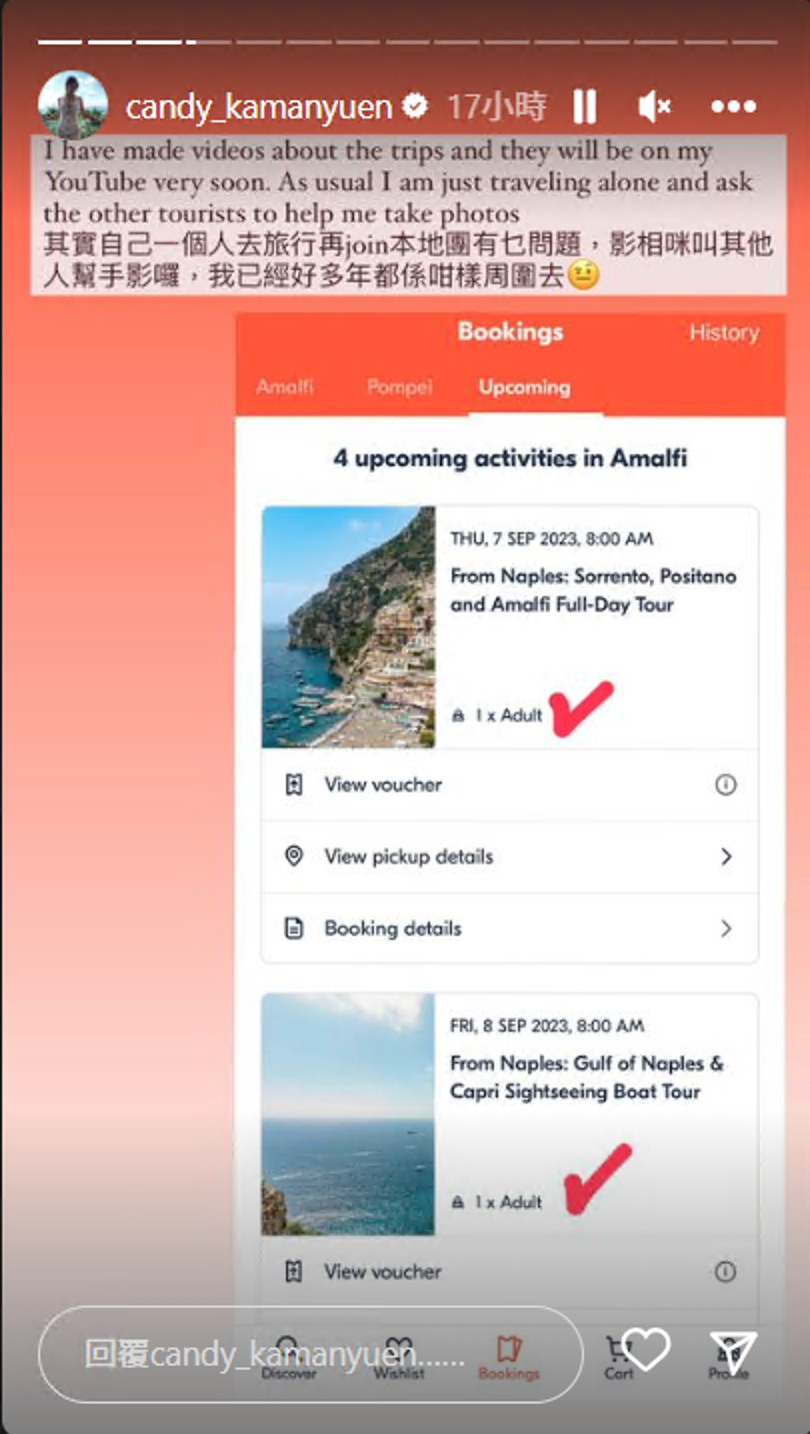
Task: Unmute the story audio
Action: point(654,106)
